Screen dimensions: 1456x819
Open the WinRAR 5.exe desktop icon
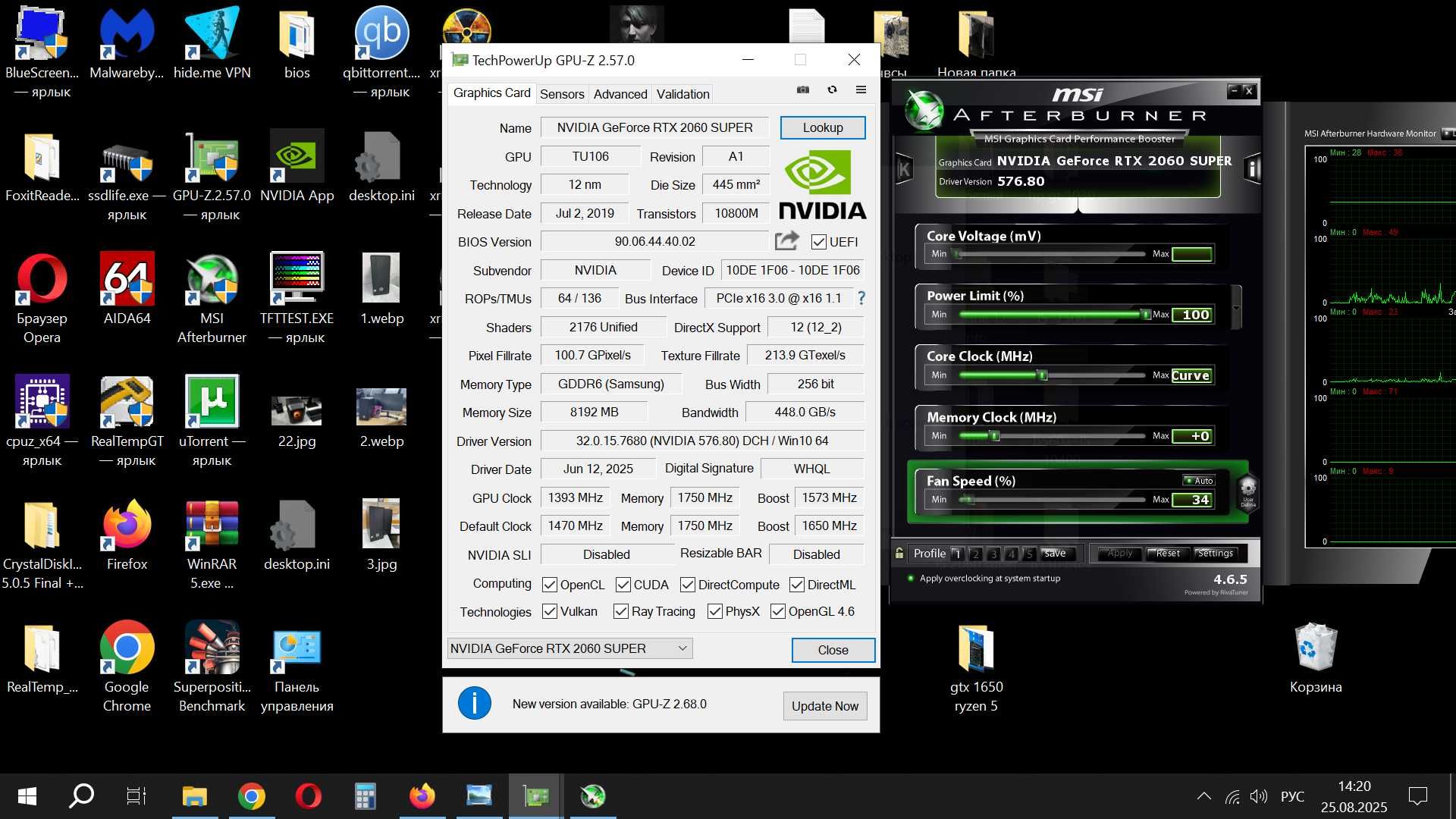(x=212, y=544)
